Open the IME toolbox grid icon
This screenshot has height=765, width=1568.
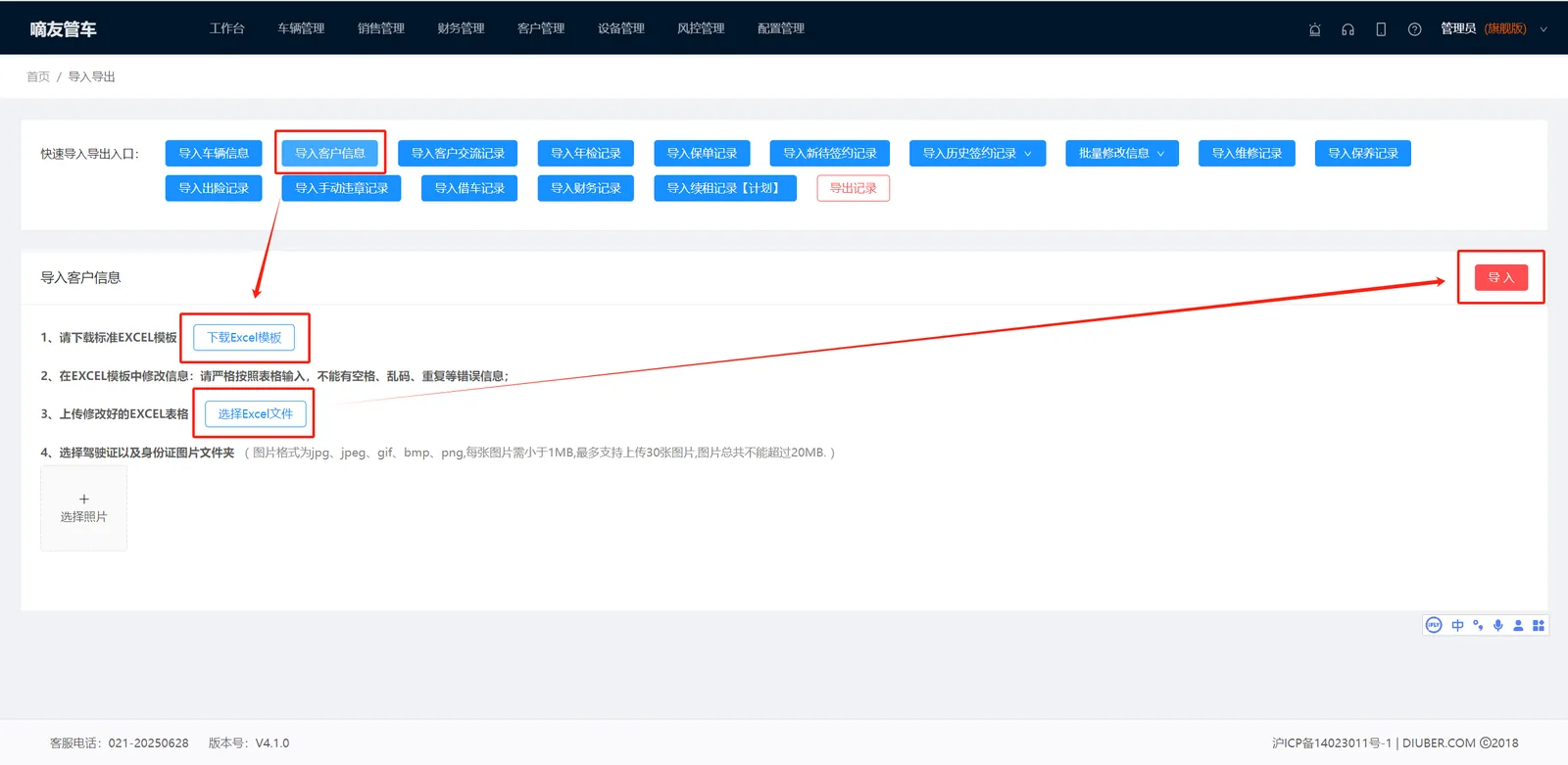(1539, 625)
